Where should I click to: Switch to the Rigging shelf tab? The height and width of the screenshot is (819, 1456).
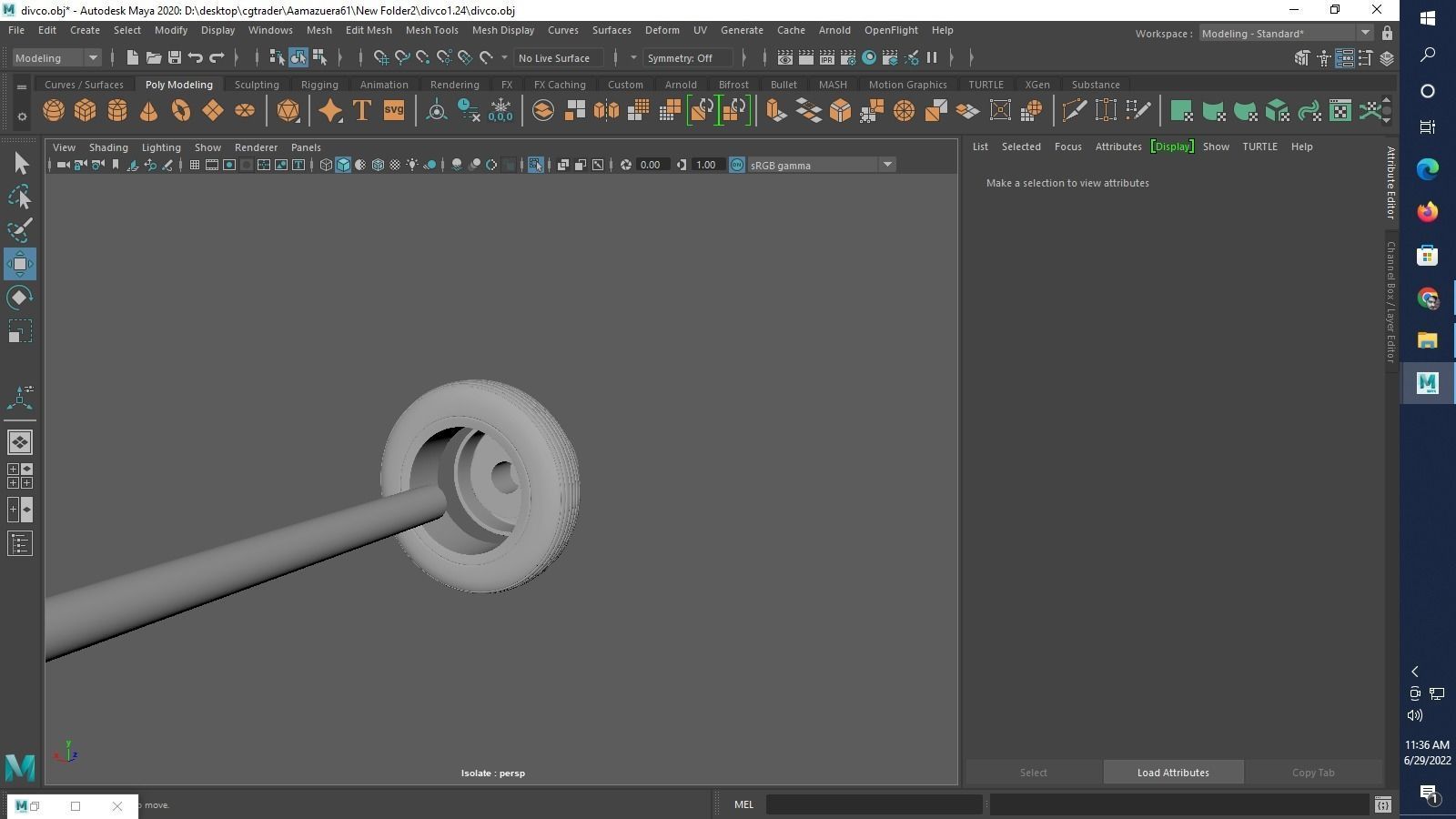point(319,85)
